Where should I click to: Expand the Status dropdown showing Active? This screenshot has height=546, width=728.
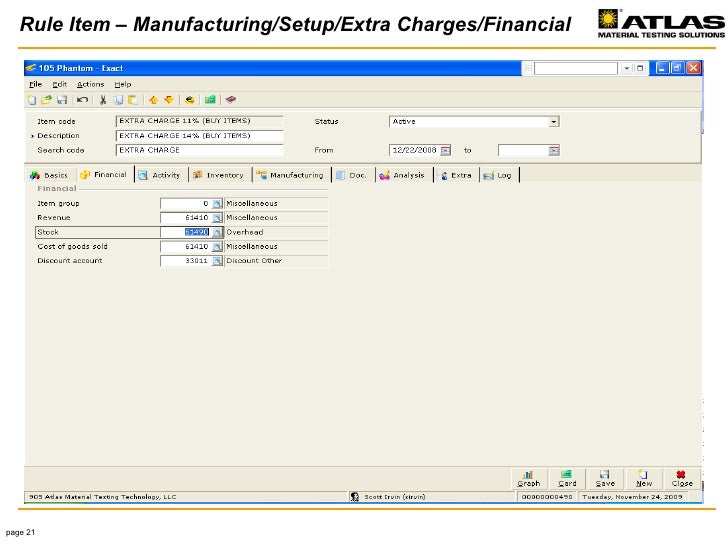pos(553,122)
